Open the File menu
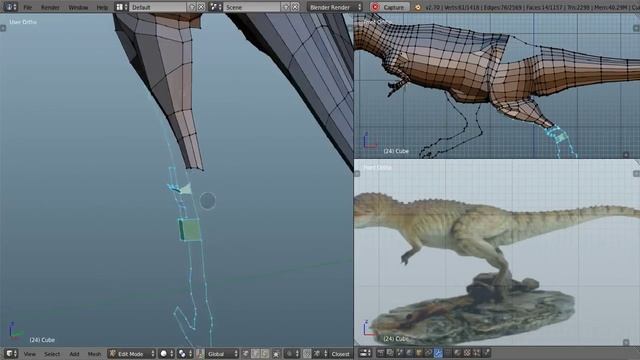The width and height of the screenshot is (640, 360). tap(27, 7)
